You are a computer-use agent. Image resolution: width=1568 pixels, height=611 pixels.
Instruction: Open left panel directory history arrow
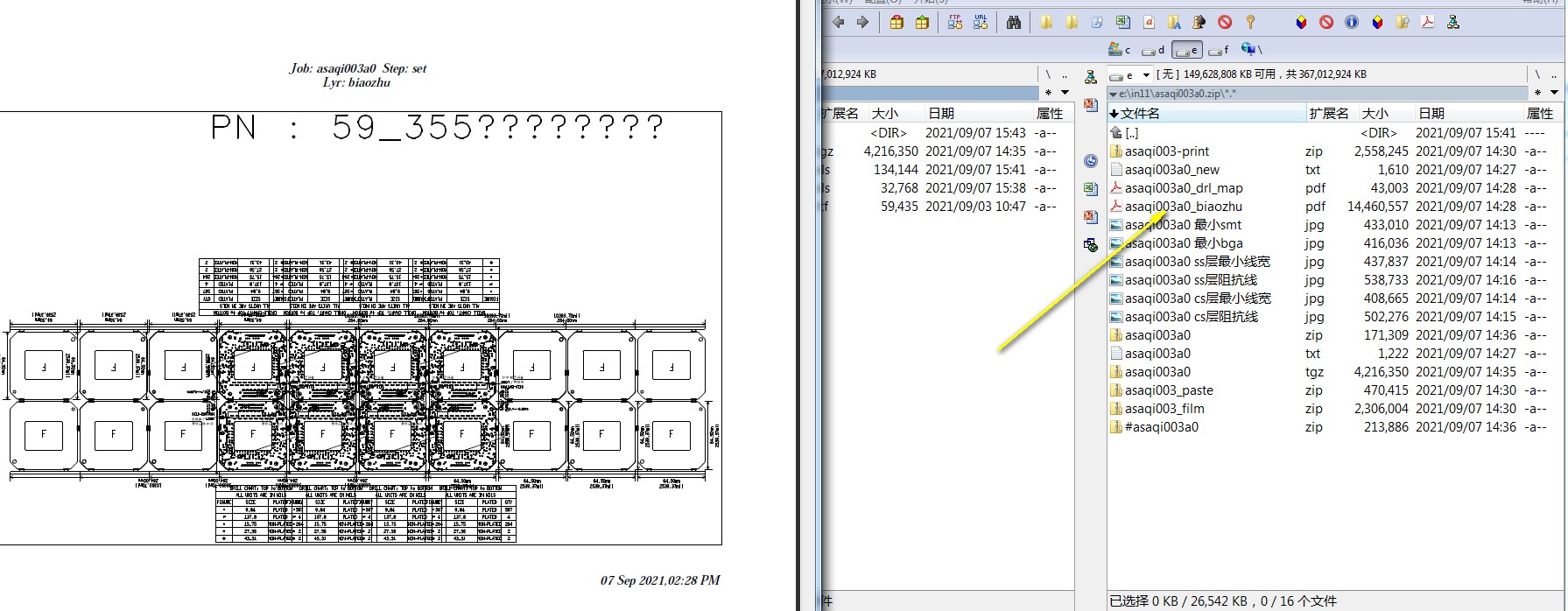(x=1065, y=93)
